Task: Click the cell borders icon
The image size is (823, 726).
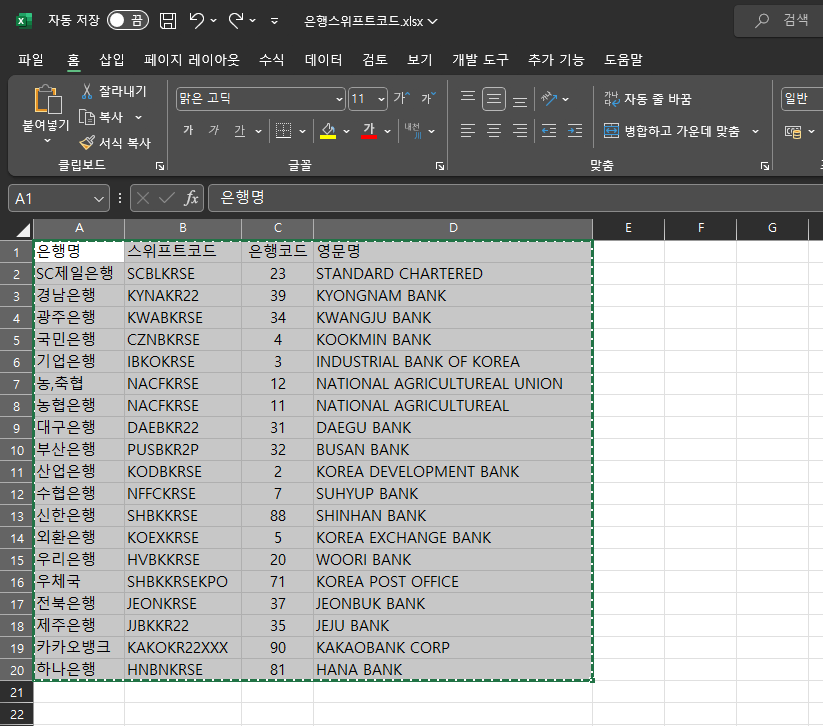Action: pyautogui.click(x=283, y=131)
